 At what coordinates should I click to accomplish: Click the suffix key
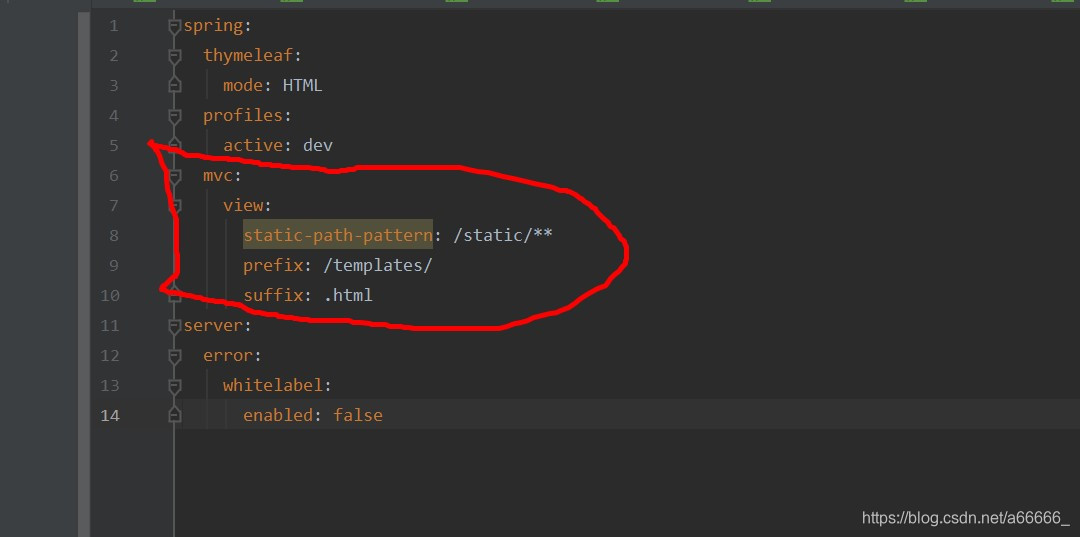[x=273, y=295]
